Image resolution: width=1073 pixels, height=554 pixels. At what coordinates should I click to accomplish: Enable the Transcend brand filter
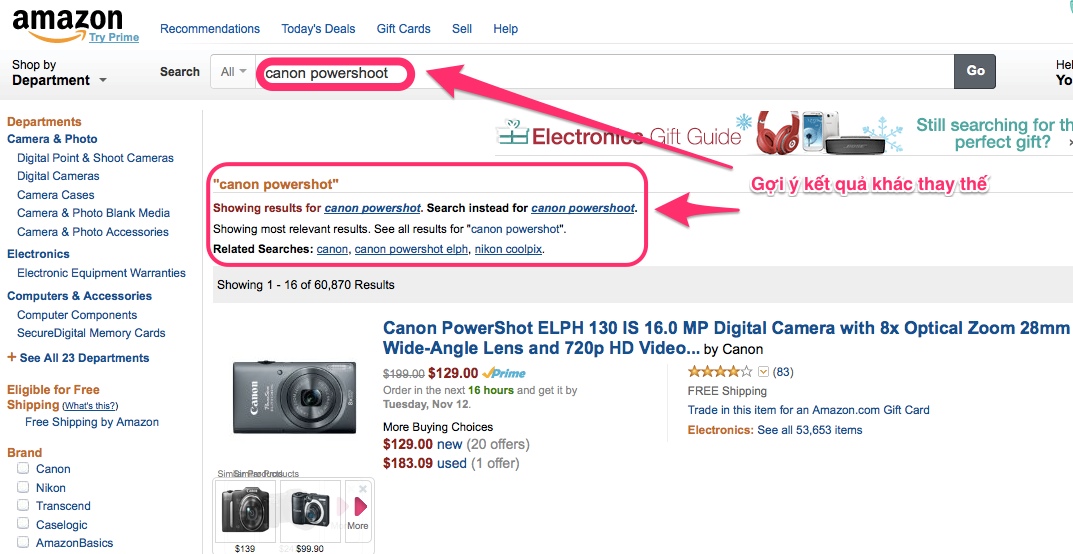(x=22, y=506)
